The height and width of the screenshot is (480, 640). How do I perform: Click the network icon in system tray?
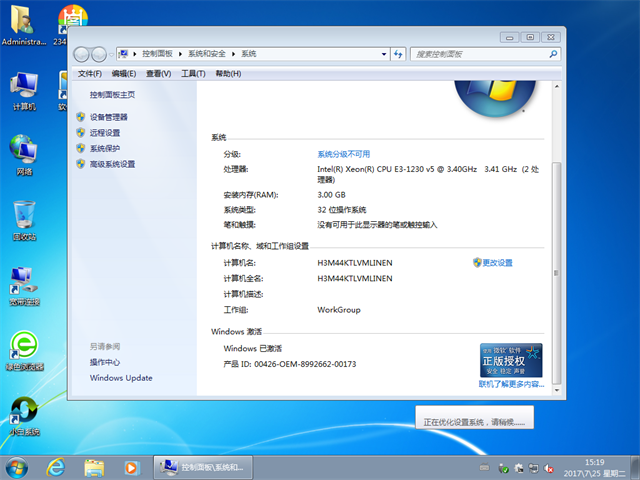coord(533,468)
